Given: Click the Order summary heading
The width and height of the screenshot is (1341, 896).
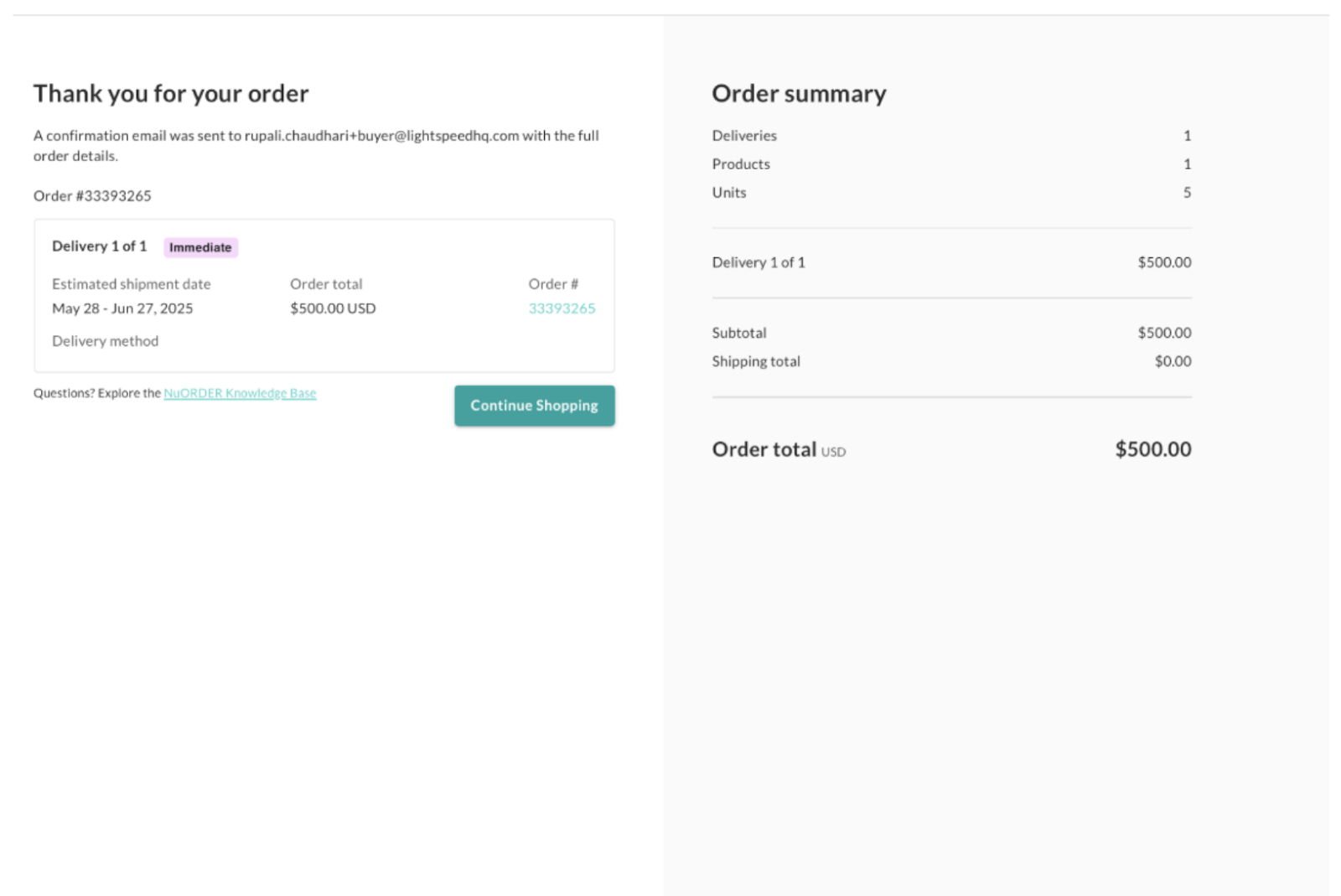Looking at the screenshot, I should 799,93.
